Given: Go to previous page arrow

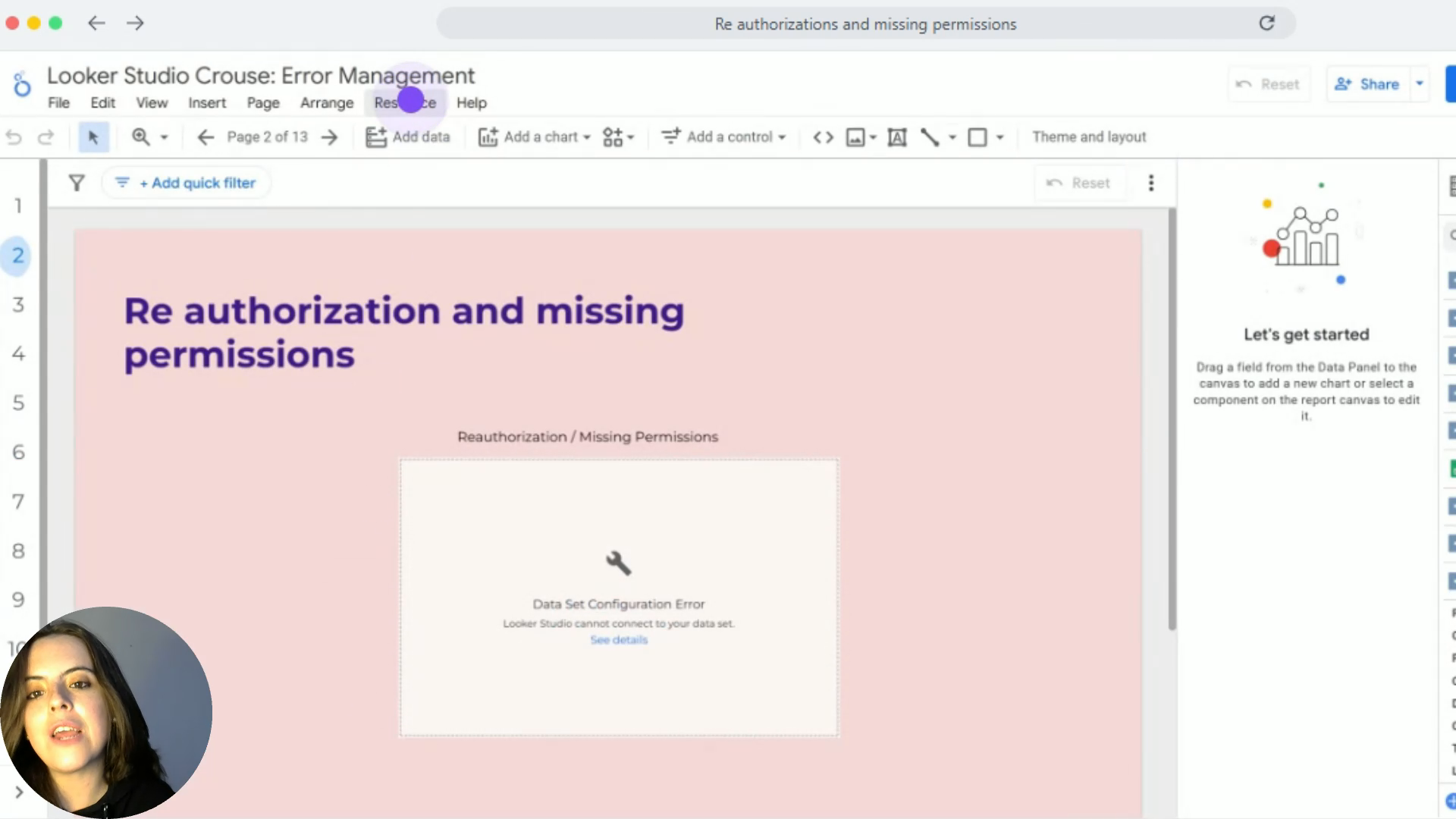Looking at the screenshot, I should point(206,137).
